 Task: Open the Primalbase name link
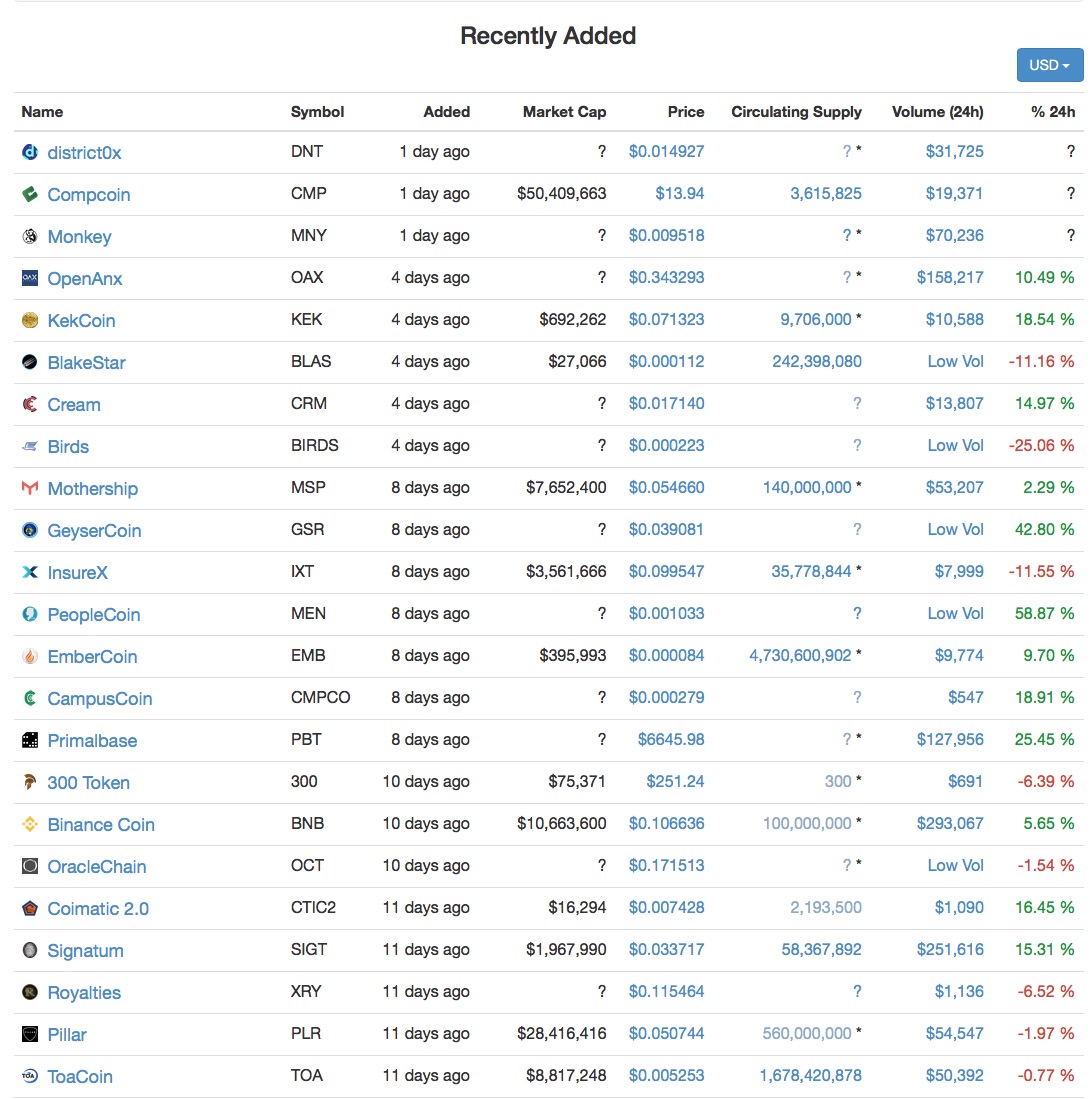click(93, 741)
